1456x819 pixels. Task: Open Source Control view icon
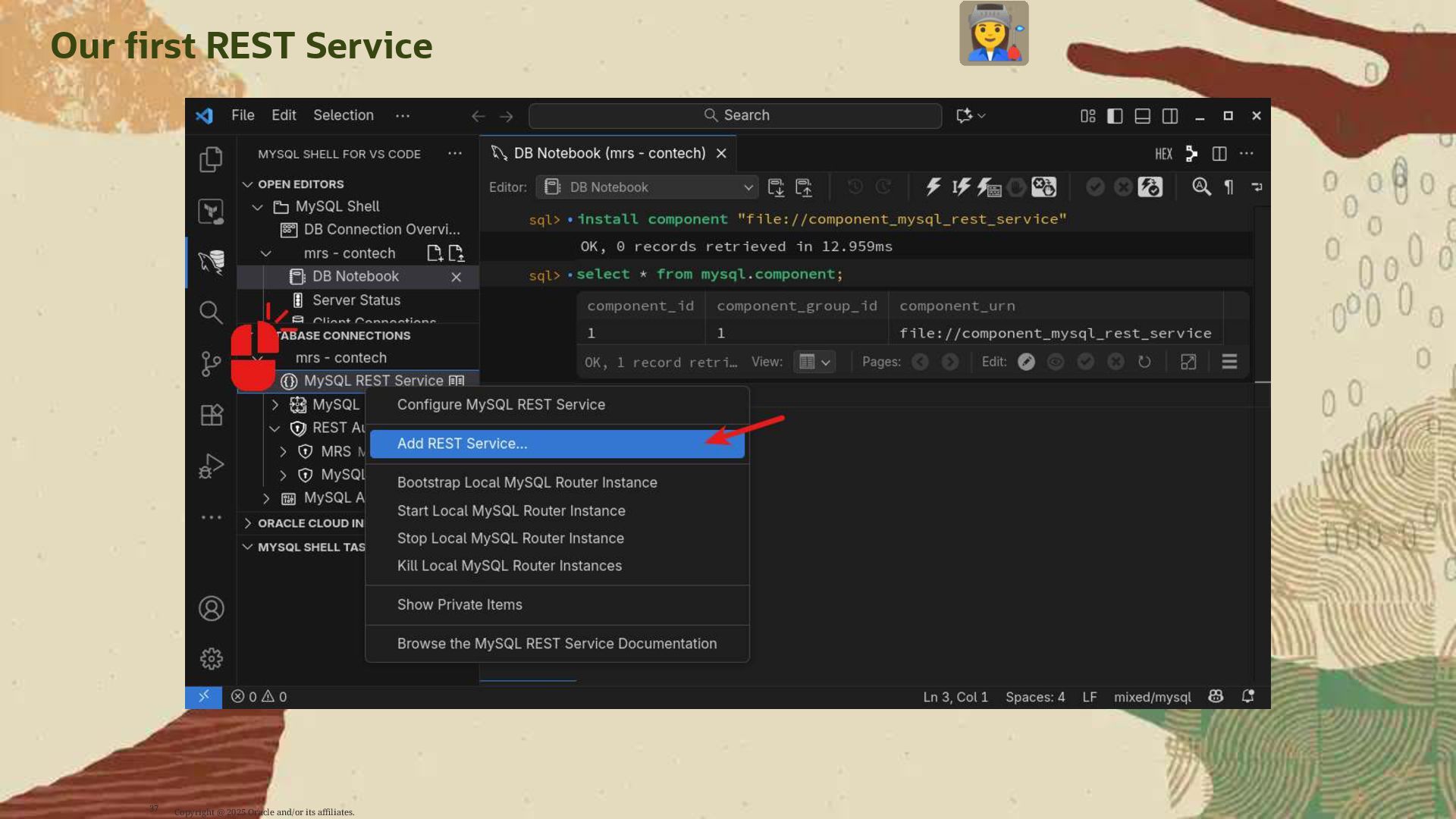[x=211, y=363]
